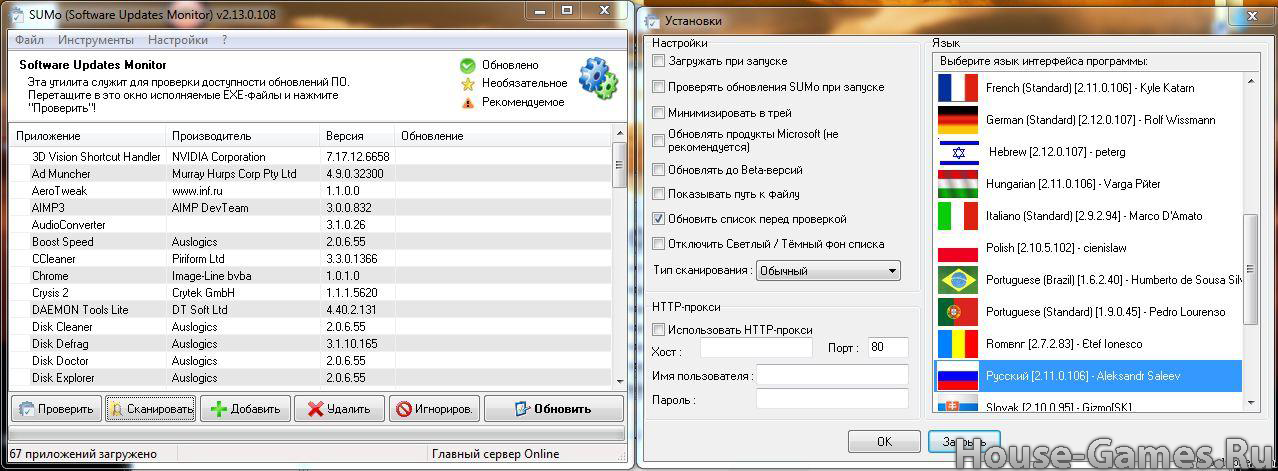The width and height of the screenshot is (1278, 471).
Task: Enable Обновлять до Beta-версий checkbox
Action: 658,170
